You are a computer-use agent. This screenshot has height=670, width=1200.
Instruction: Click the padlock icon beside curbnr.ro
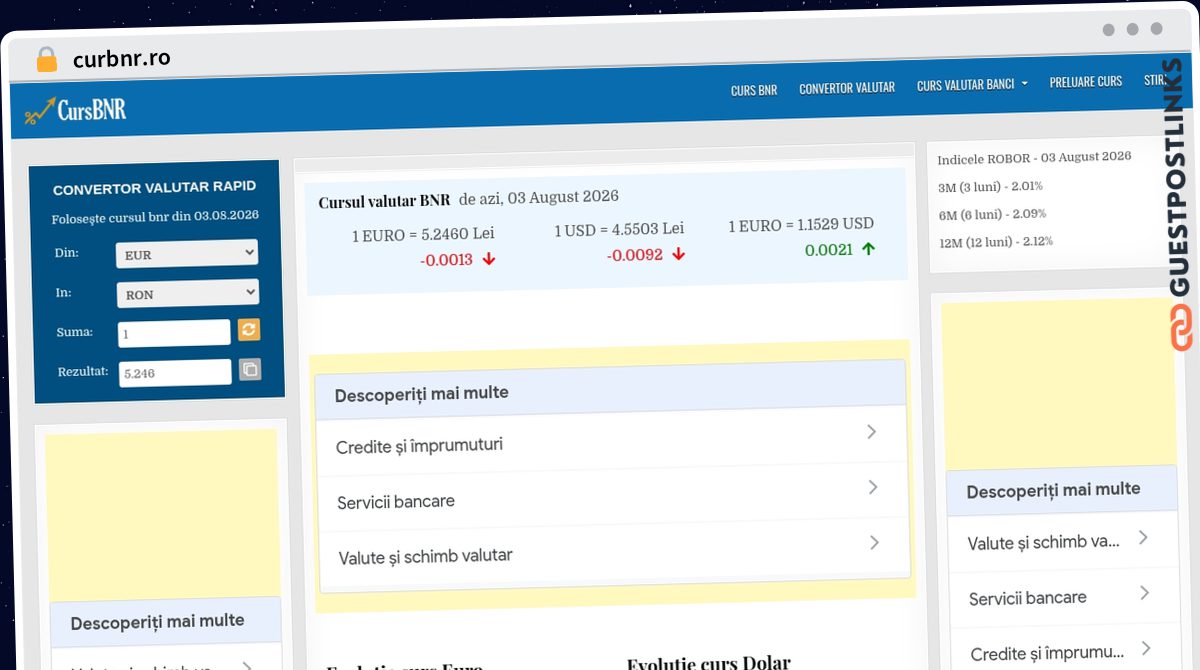[x=46, y=59]
